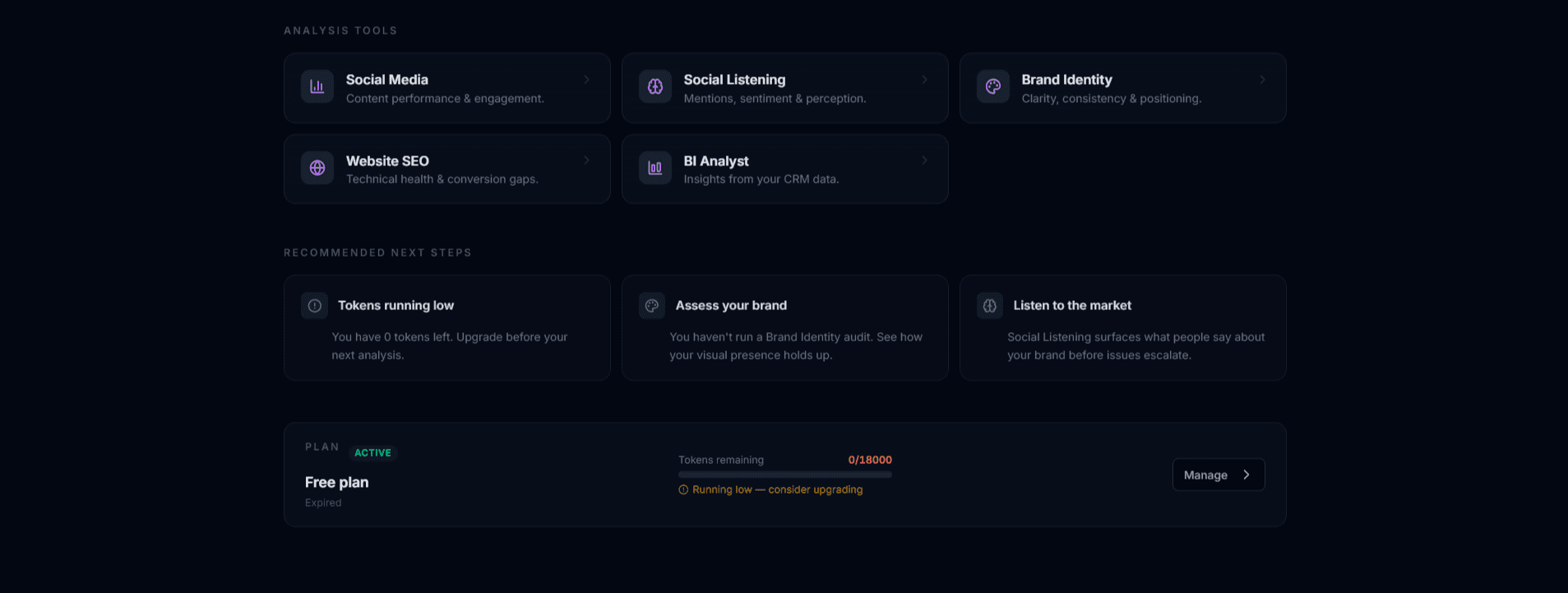Screen dimensions: 1568x593
Task: Select the Tokens running low heading
Action: pos(395,305)
